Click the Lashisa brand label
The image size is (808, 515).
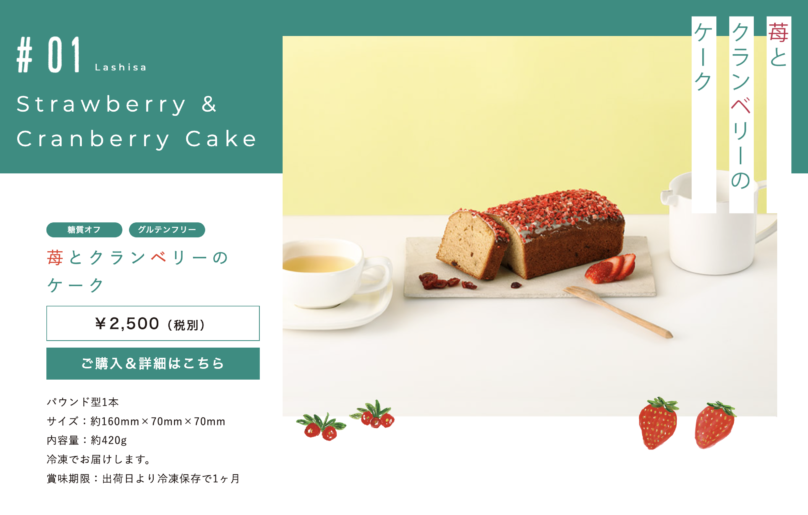[x=121, y=68]
